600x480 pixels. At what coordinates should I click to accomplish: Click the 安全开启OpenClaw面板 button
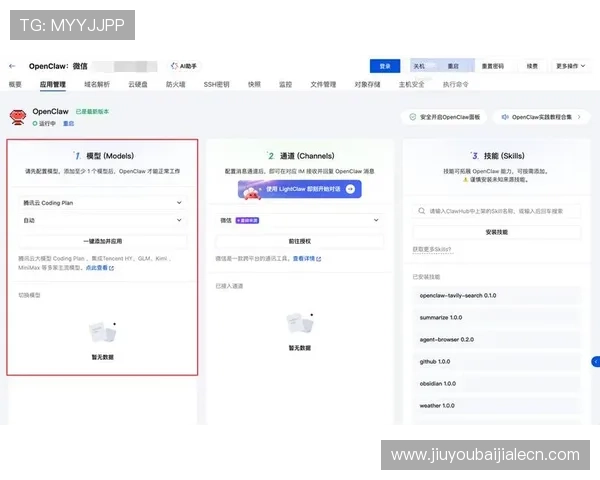click(x=444, y=117)
